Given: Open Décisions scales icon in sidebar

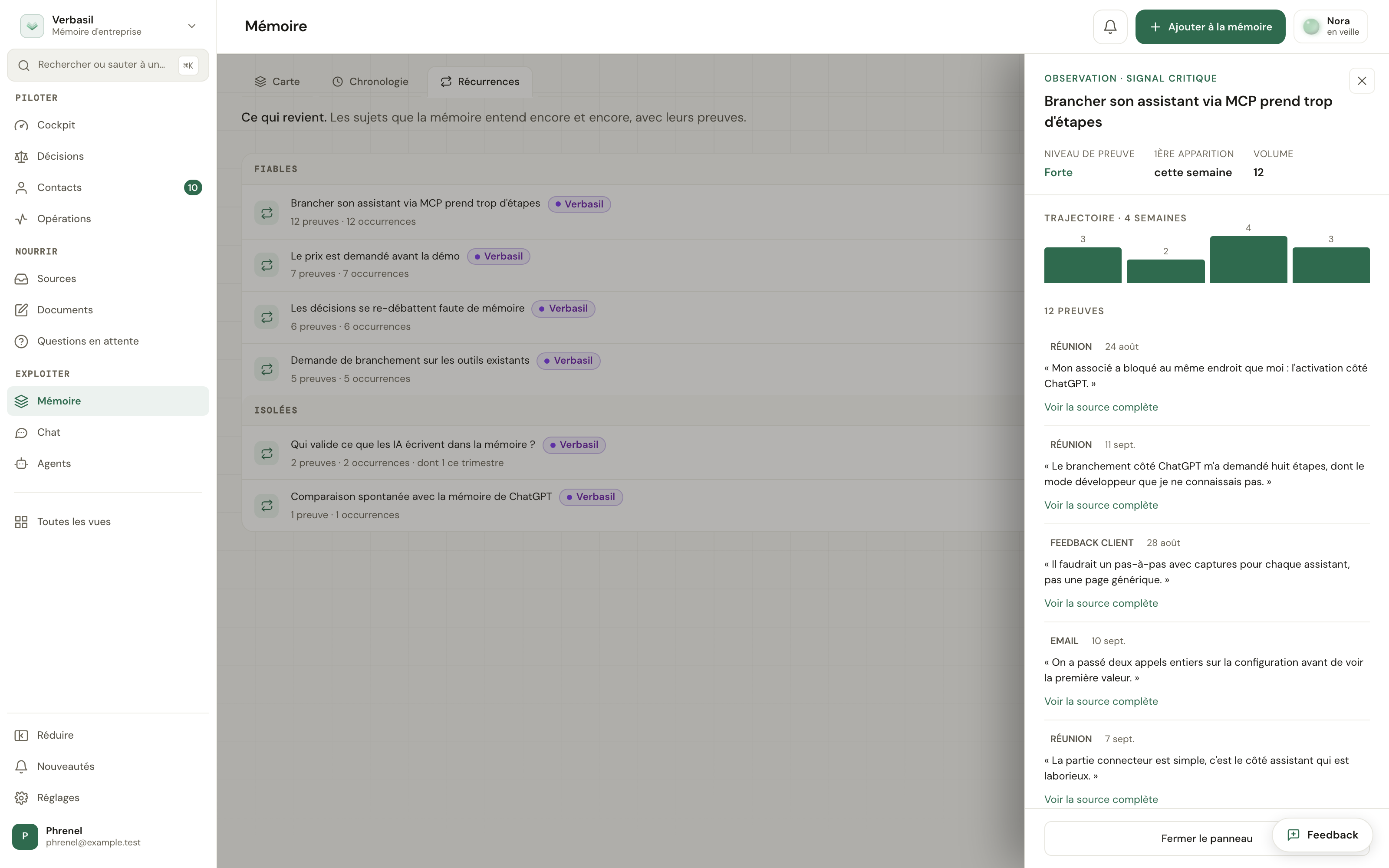Looking at the screenshot, I should tap(21, 156).
